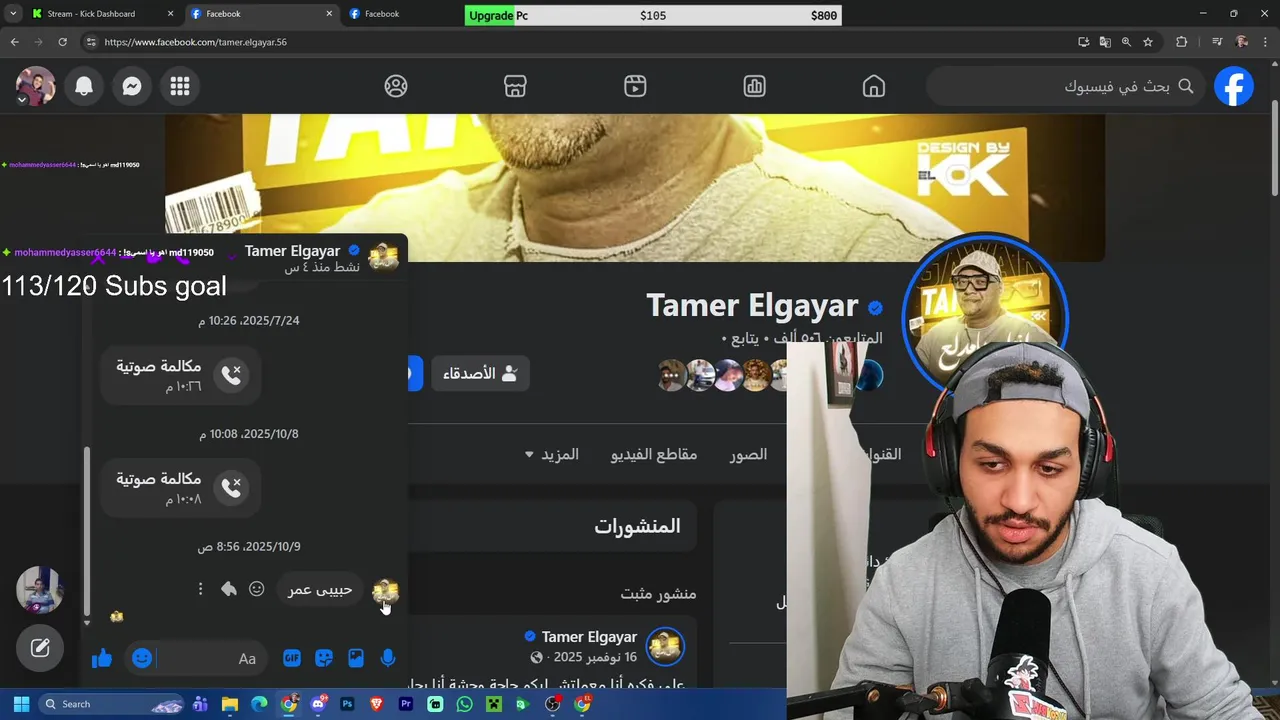
Task: Open emoji picker in chat input
Action: (142, 658)
